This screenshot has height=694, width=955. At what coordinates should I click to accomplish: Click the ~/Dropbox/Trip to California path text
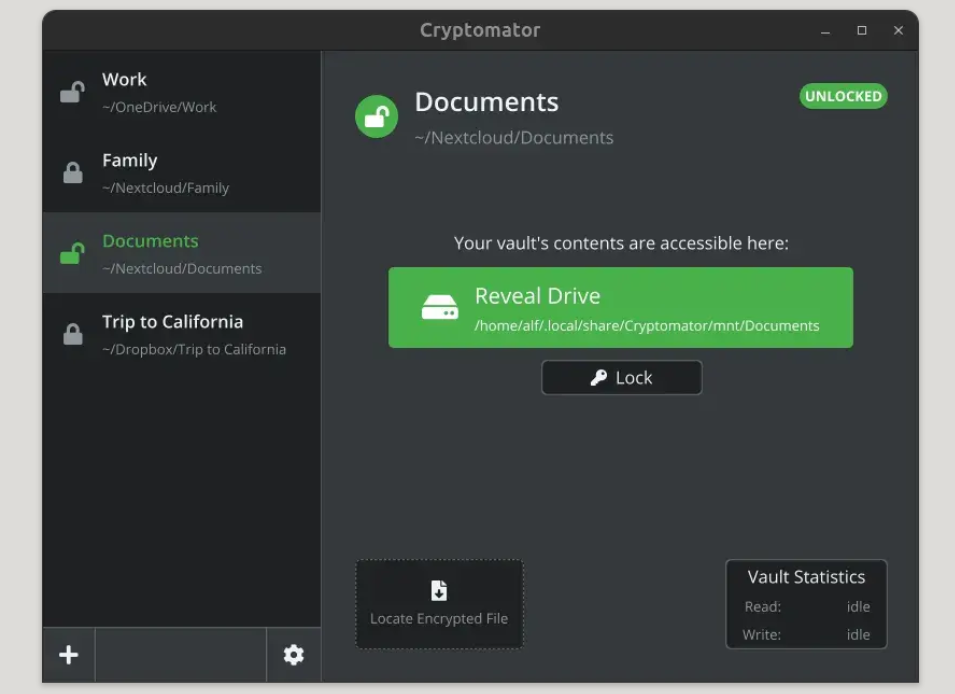tap(194, 349)
